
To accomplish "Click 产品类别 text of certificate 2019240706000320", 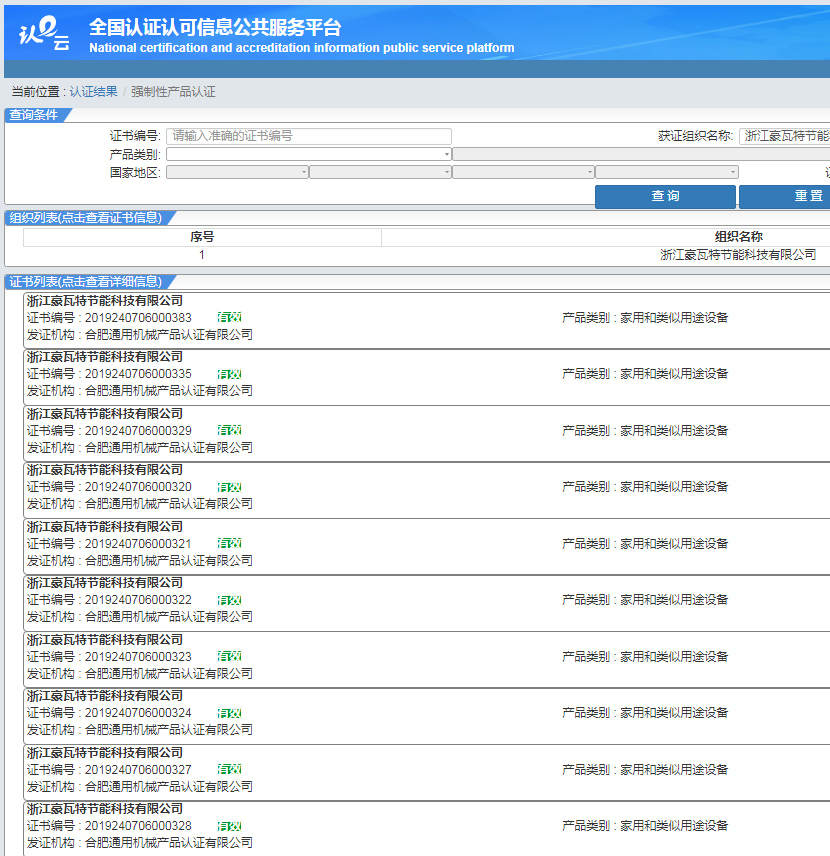I will pyautogui.click(x=645, y=487).
